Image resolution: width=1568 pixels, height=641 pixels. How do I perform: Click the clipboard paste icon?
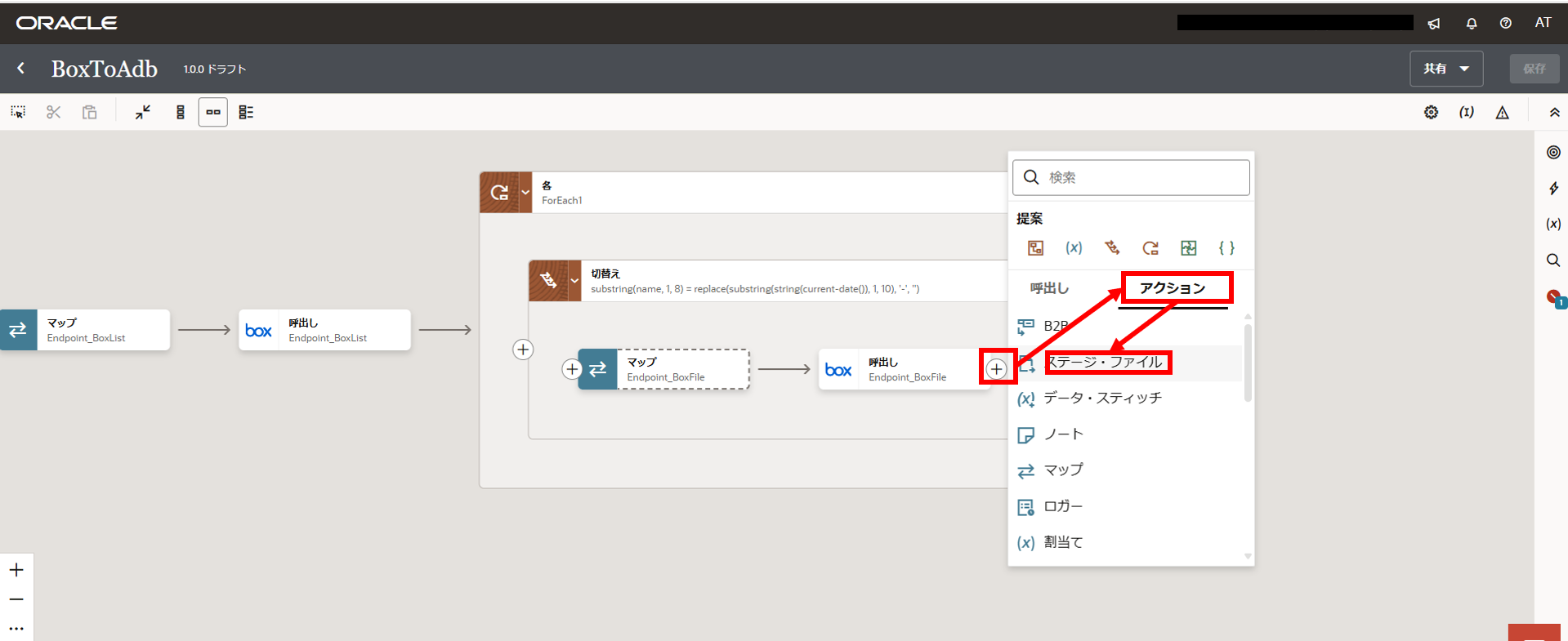(90, 112)
